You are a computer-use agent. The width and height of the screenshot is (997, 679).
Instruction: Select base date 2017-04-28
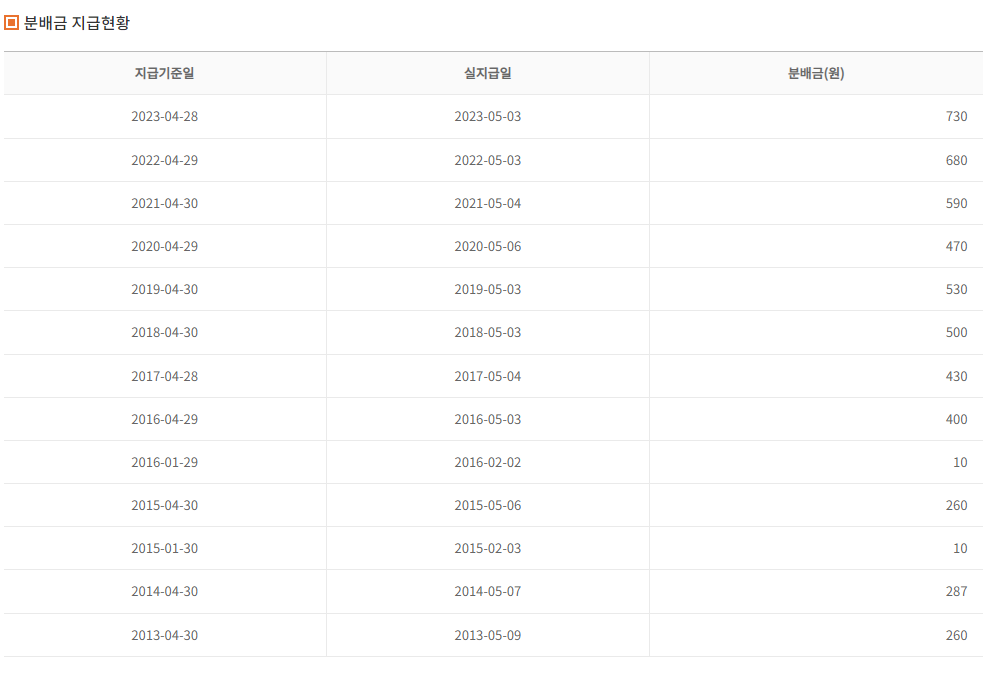point(165,376)
